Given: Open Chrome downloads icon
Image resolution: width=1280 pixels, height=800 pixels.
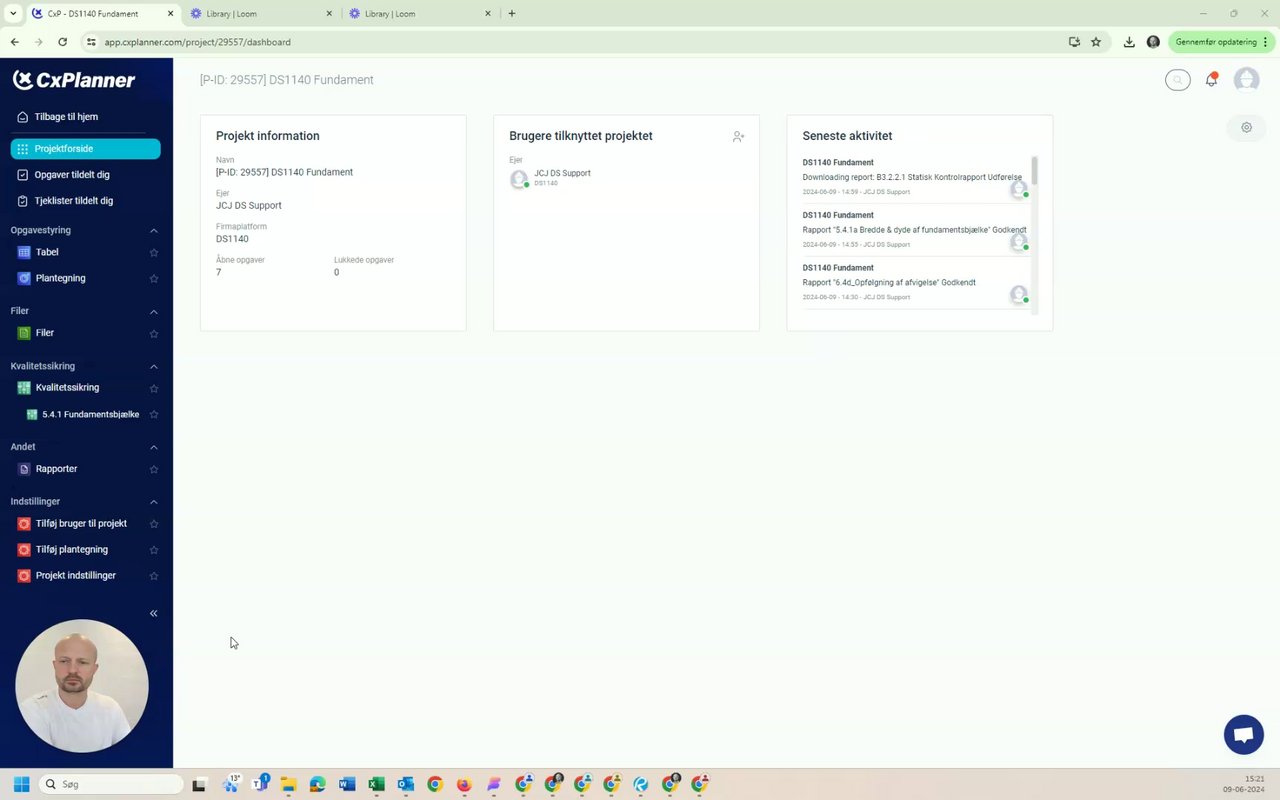Looking at the screenshot, I should point(1129,42).
